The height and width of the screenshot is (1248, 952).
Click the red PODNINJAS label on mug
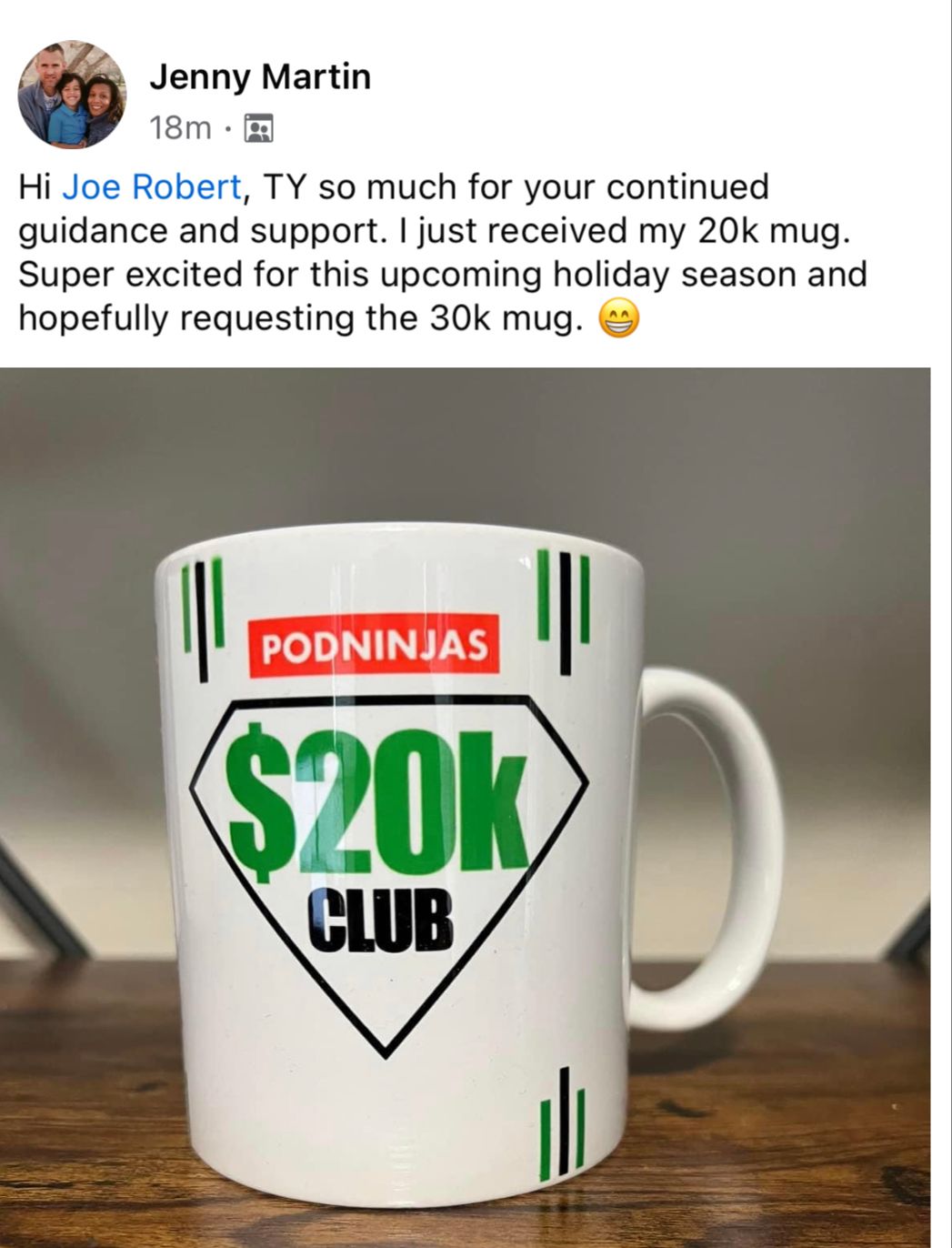click(375, 647)
